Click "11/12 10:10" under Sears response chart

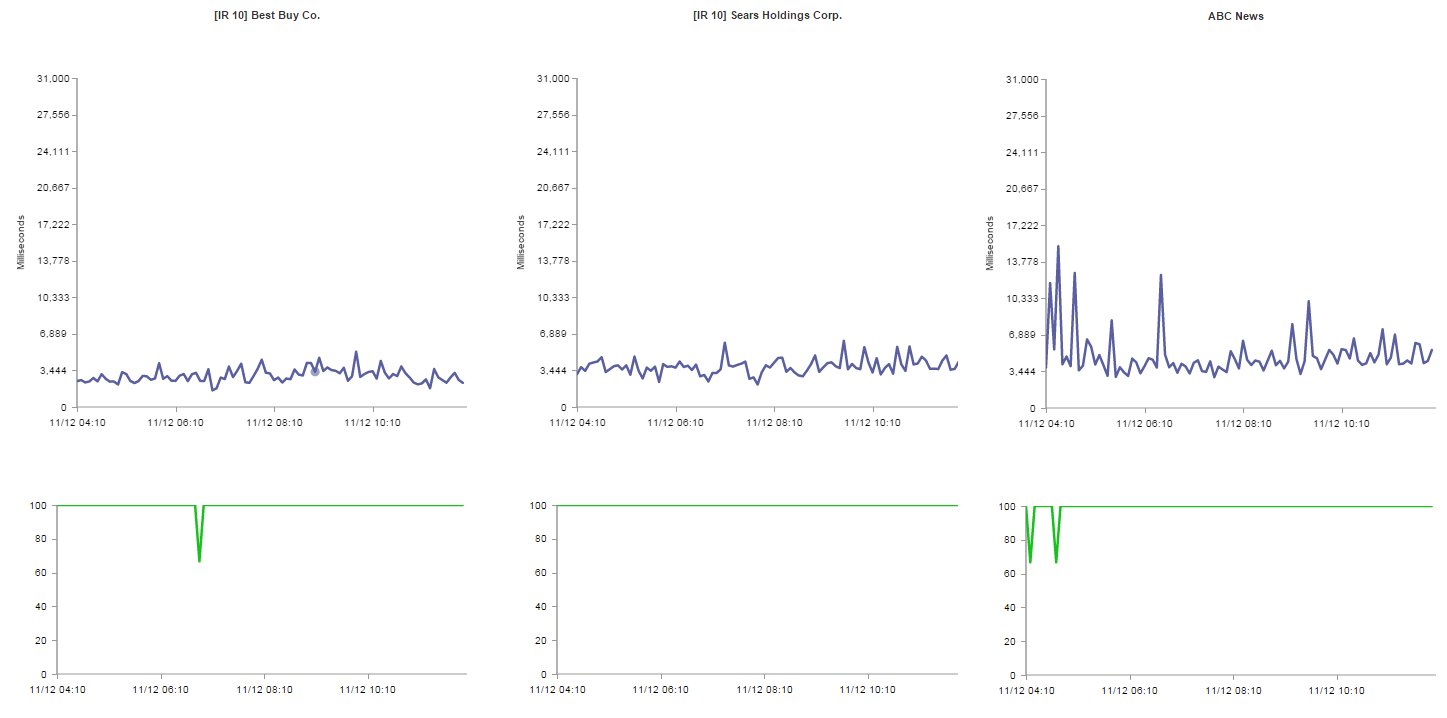pos(873,423)
